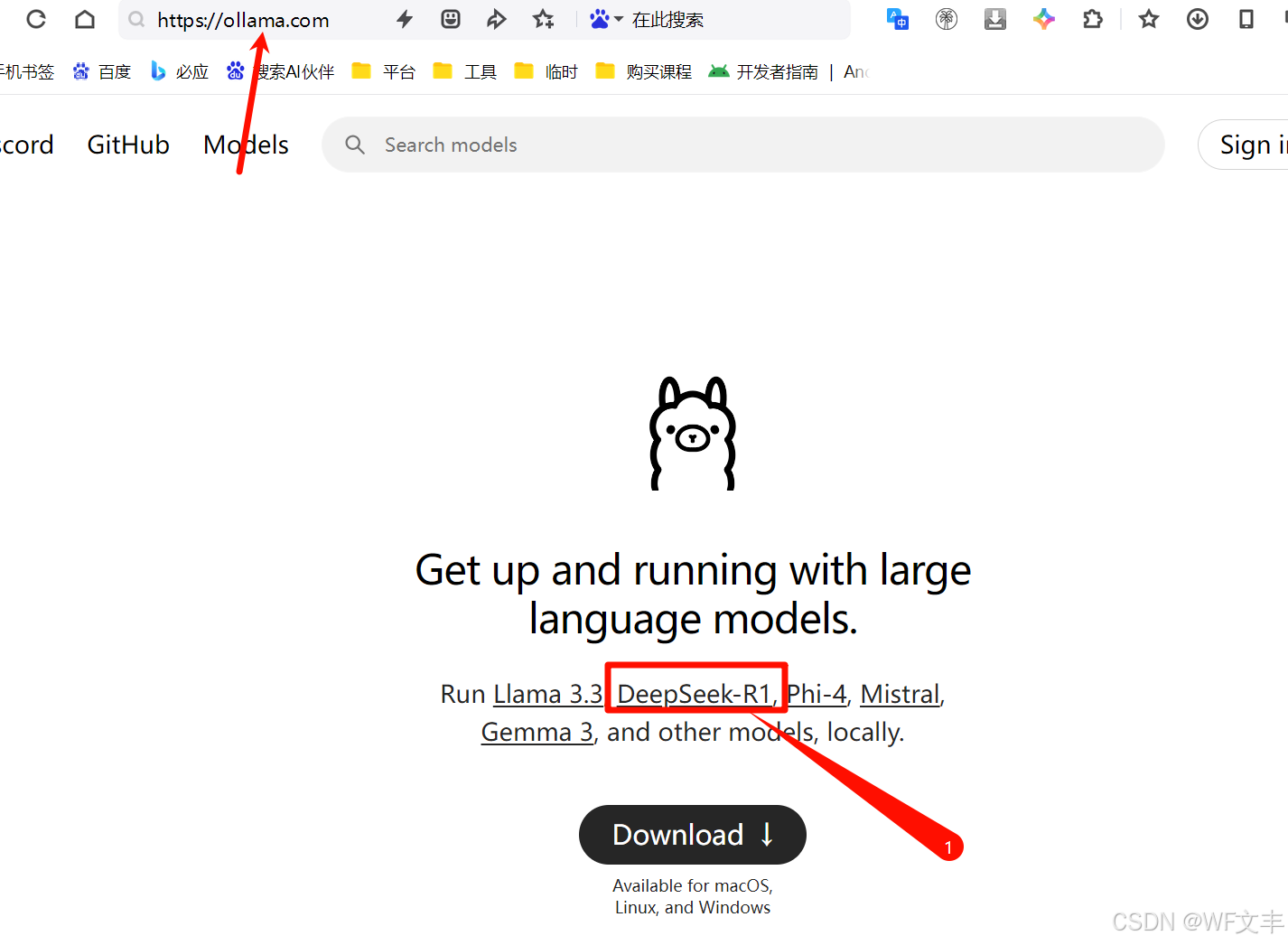Image resolution: width=1288 pixels, height=945 pixels.
Task: Open the Discord navigation link
Action: click(26, 145)
